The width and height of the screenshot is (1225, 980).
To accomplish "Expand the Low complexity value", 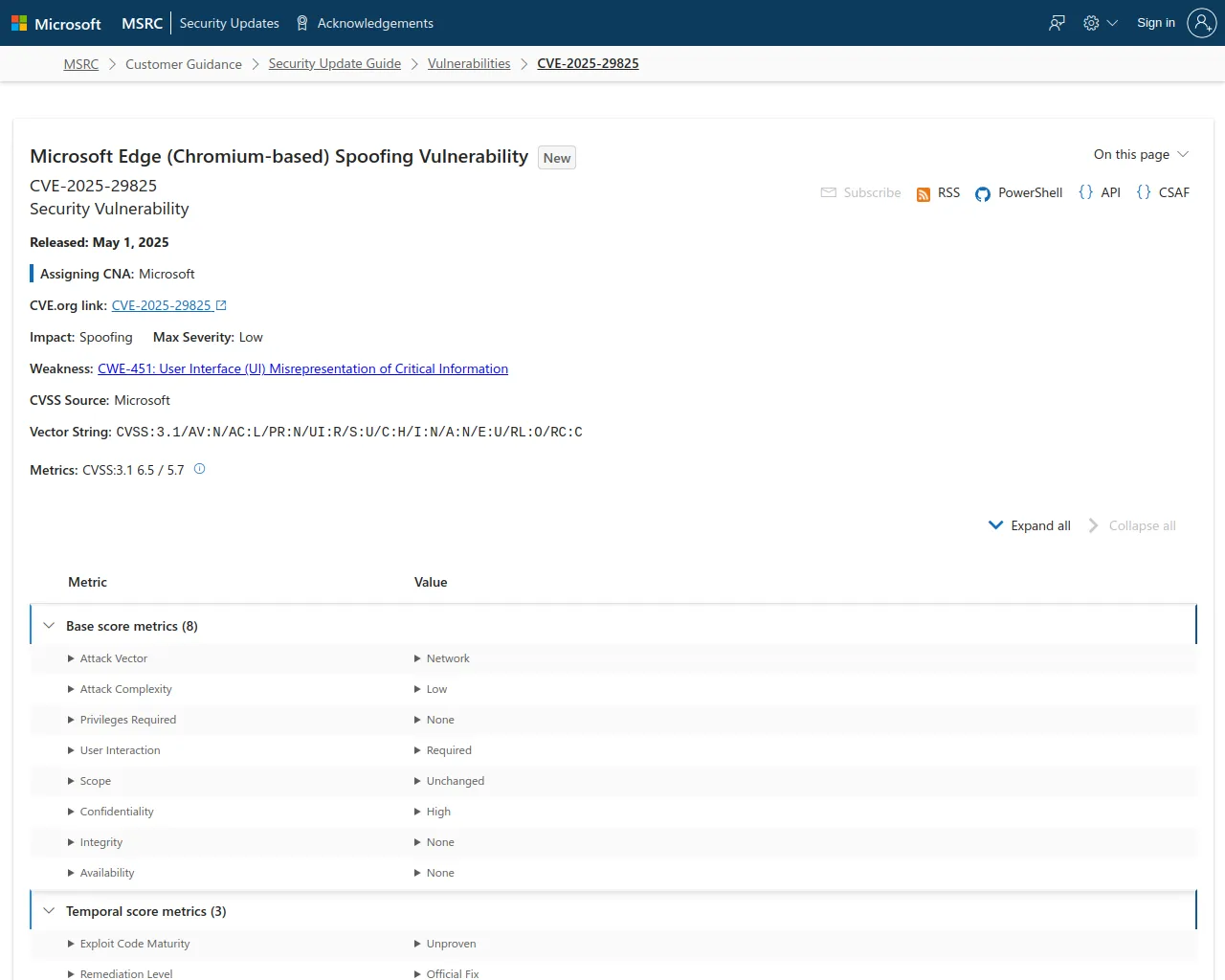I will tap(431, 689).
